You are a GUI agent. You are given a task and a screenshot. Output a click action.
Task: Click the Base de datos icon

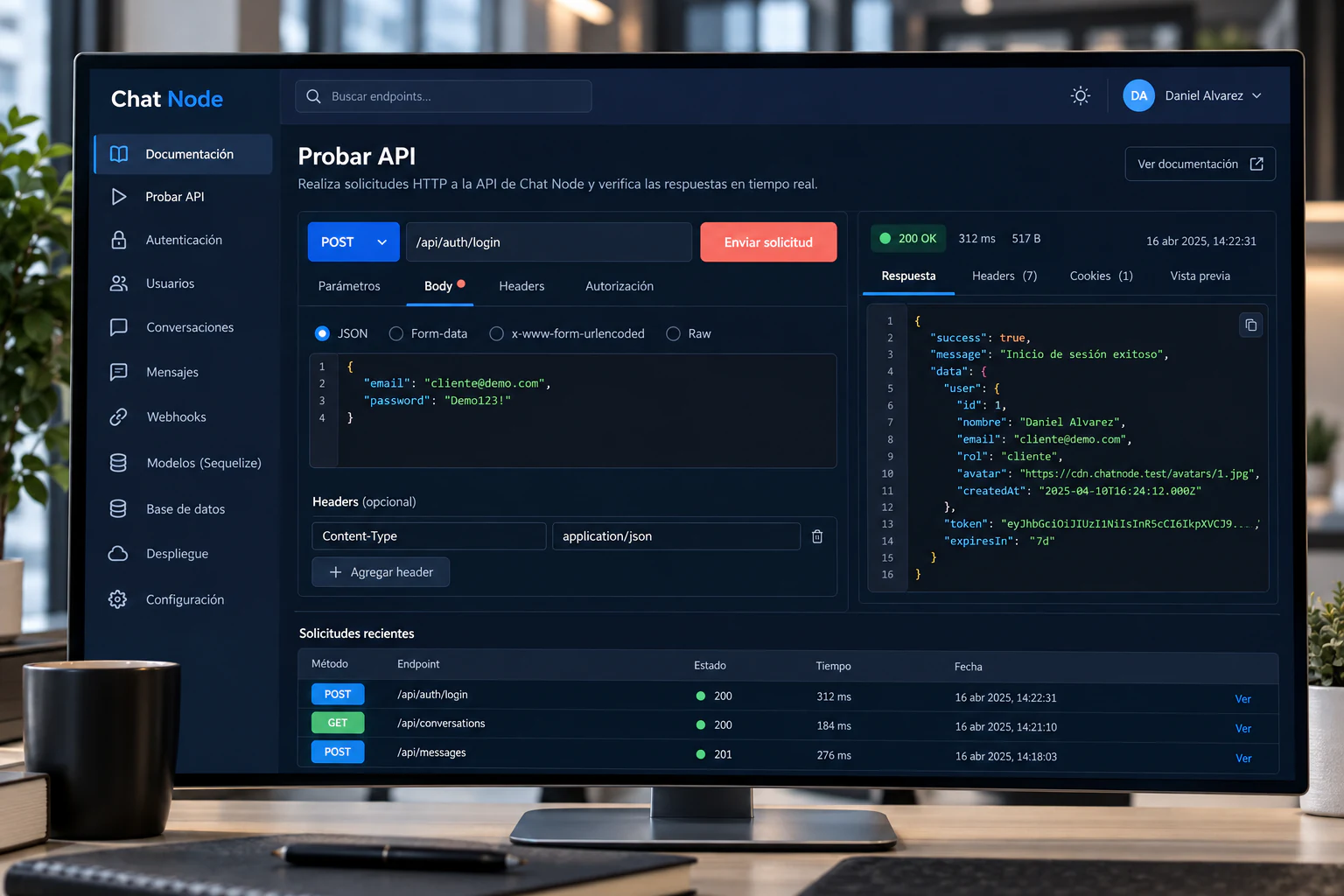(x=118, y=508)
